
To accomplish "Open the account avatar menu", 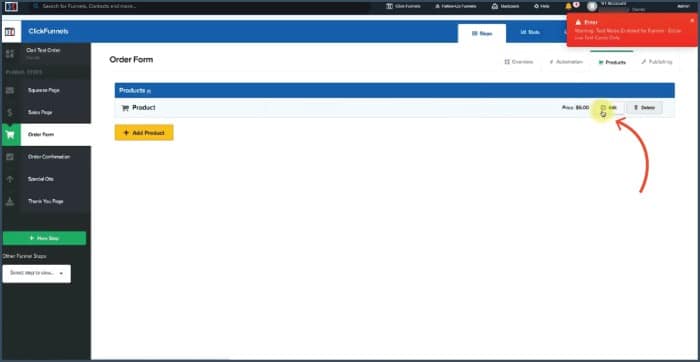I will pyautogui.click(x=592, y=6).
